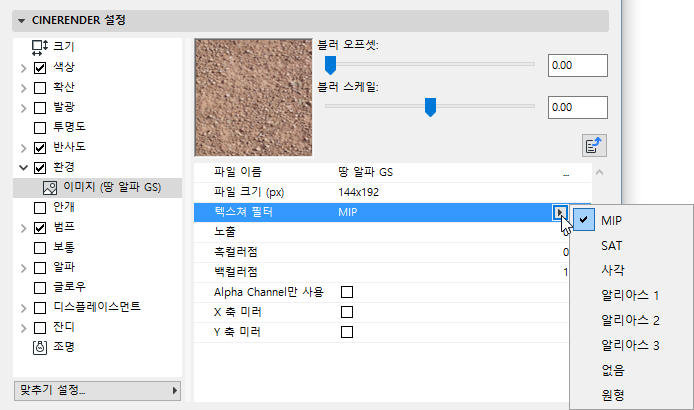Expand the 색상 channel chevron
This screenshot has height=410, width=694.
23,68
